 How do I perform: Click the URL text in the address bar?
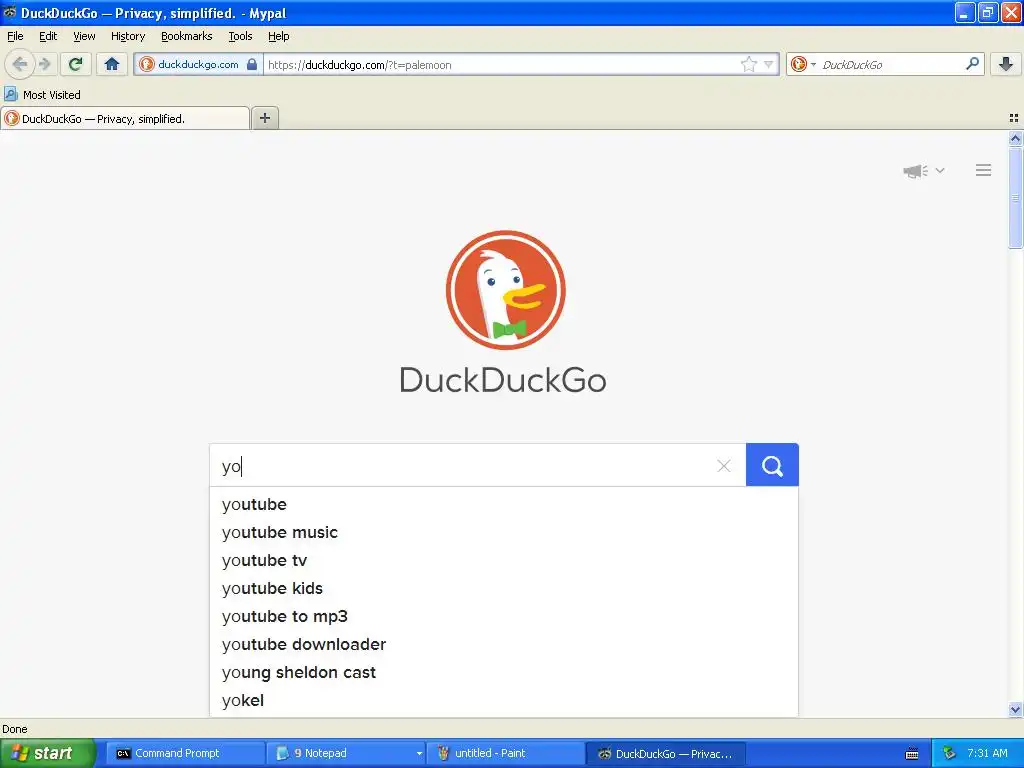(x=359, y=65)
